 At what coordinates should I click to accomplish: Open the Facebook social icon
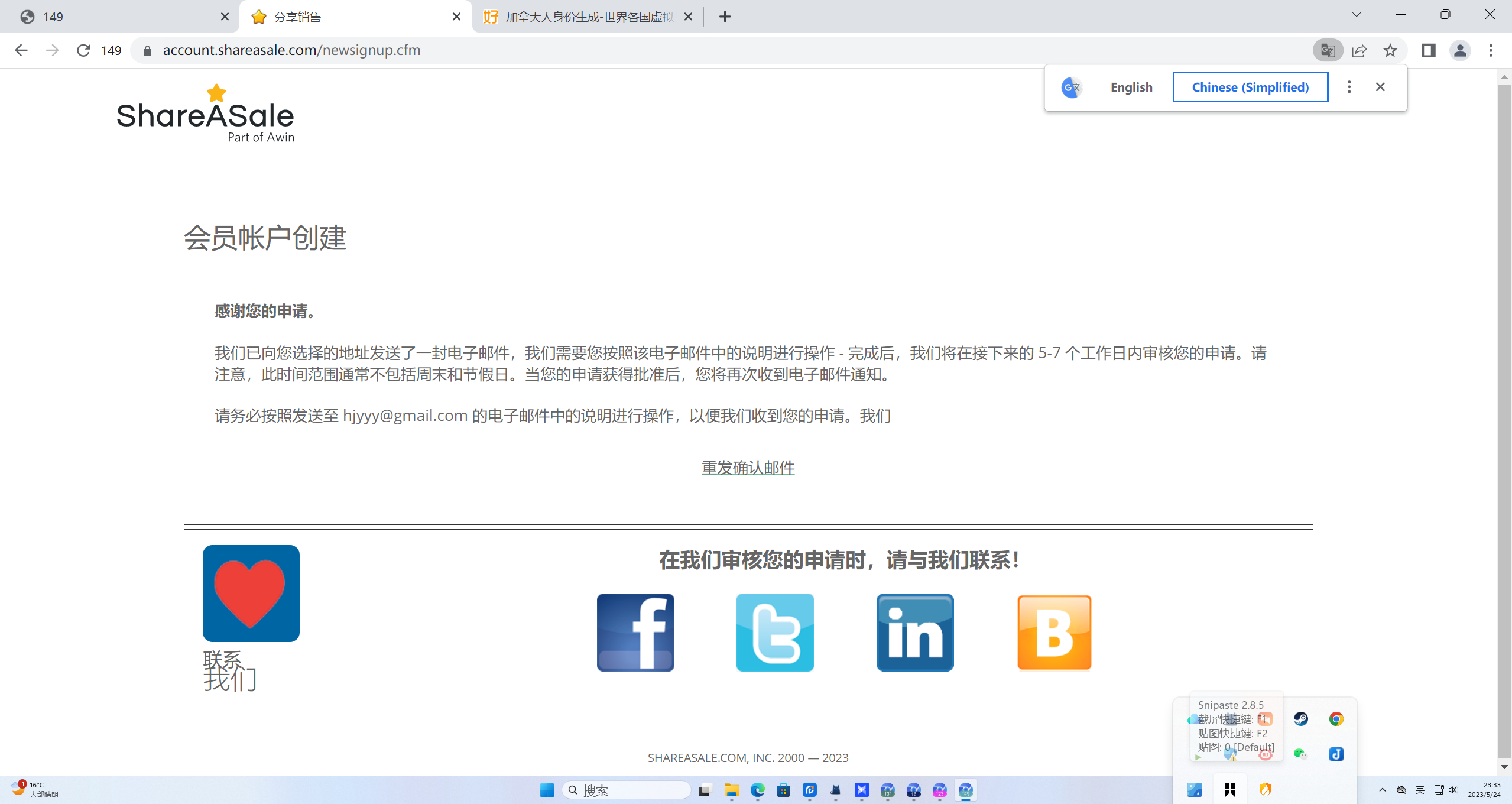[635, 631]
